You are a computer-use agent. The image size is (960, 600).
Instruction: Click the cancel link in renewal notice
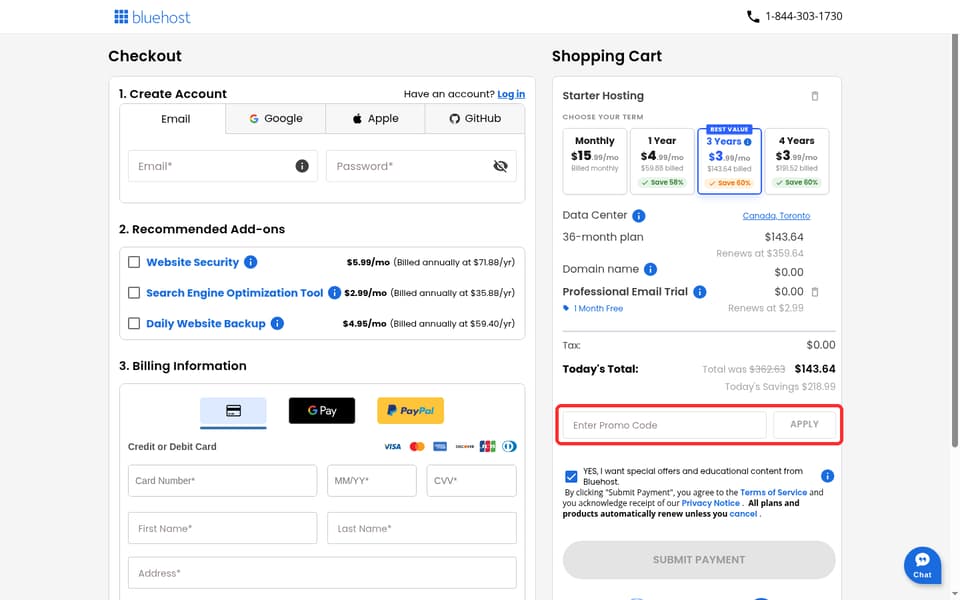point(743,514)
